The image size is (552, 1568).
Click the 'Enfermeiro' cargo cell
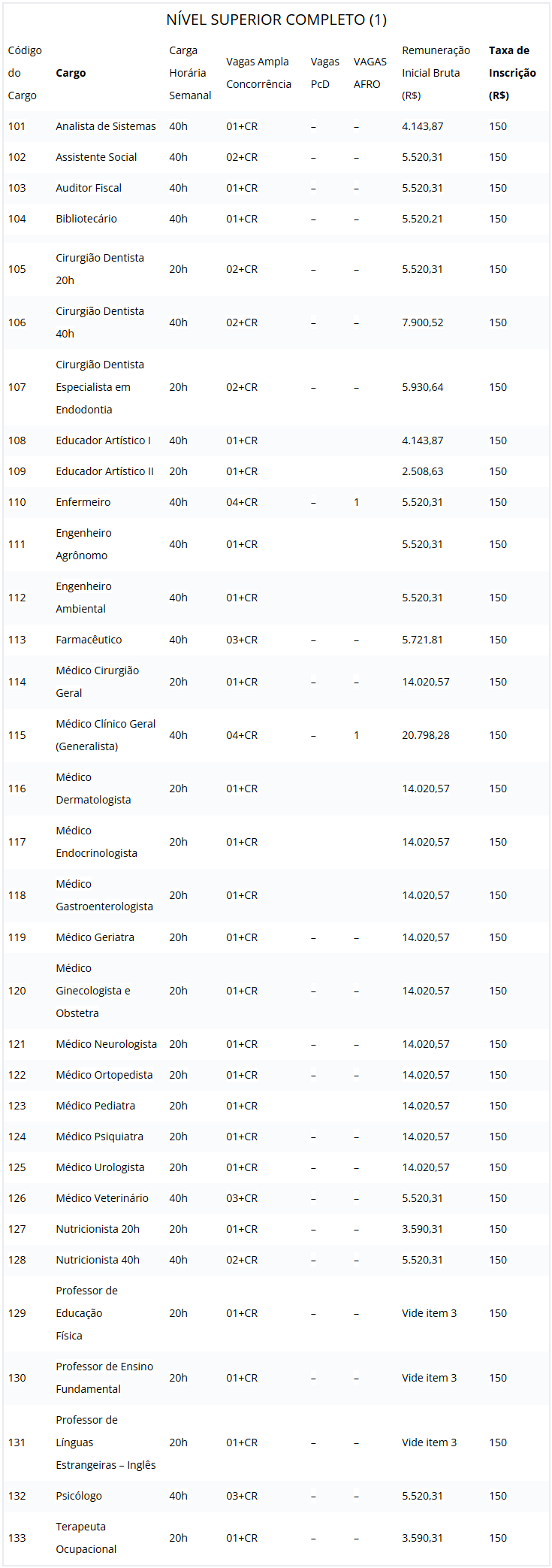[83, 502]
